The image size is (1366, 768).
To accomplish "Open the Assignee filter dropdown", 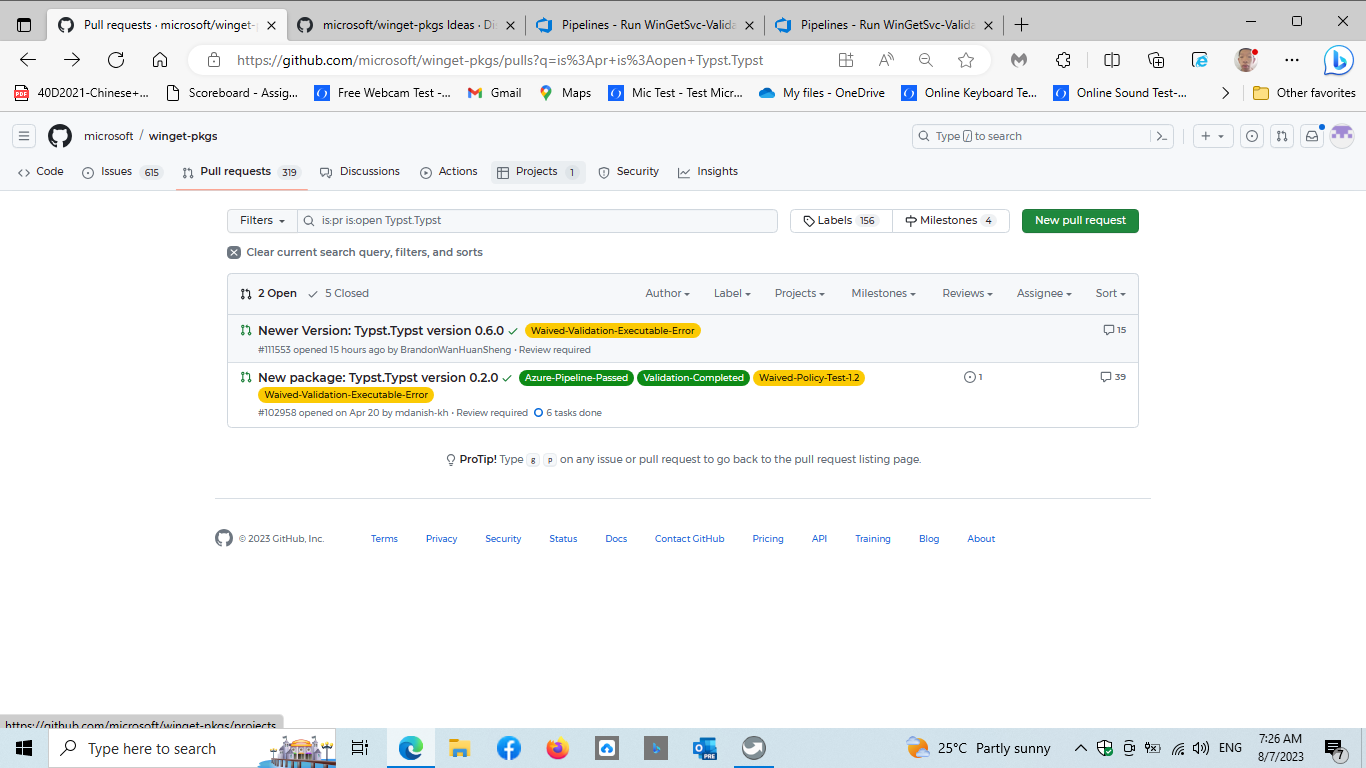I will (x=1043, y=293).
